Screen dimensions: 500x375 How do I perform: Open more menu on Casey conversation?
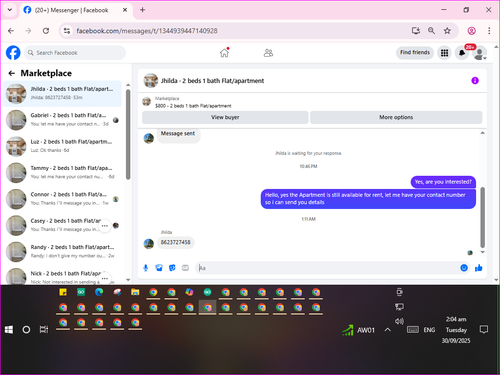pyautogui.click(x=105, y=226)
